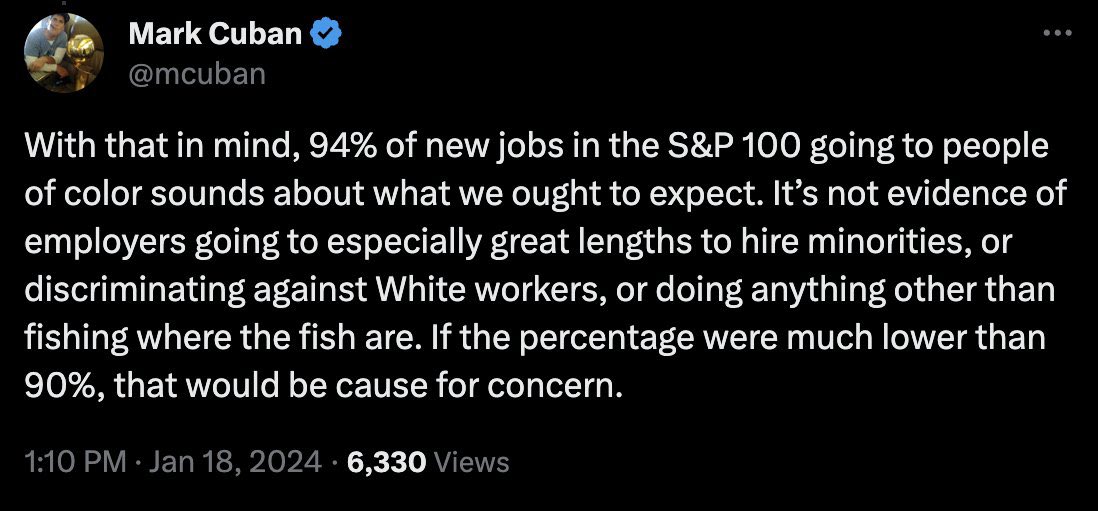Click the 6,330 view count number

pos(386,462)
